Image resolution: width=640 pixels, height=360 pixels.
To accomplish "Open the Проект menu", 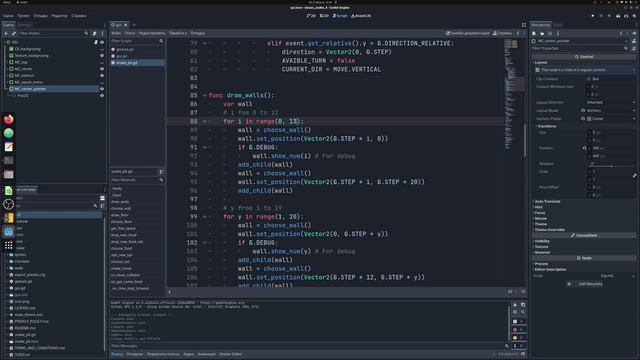I will 23,16.
